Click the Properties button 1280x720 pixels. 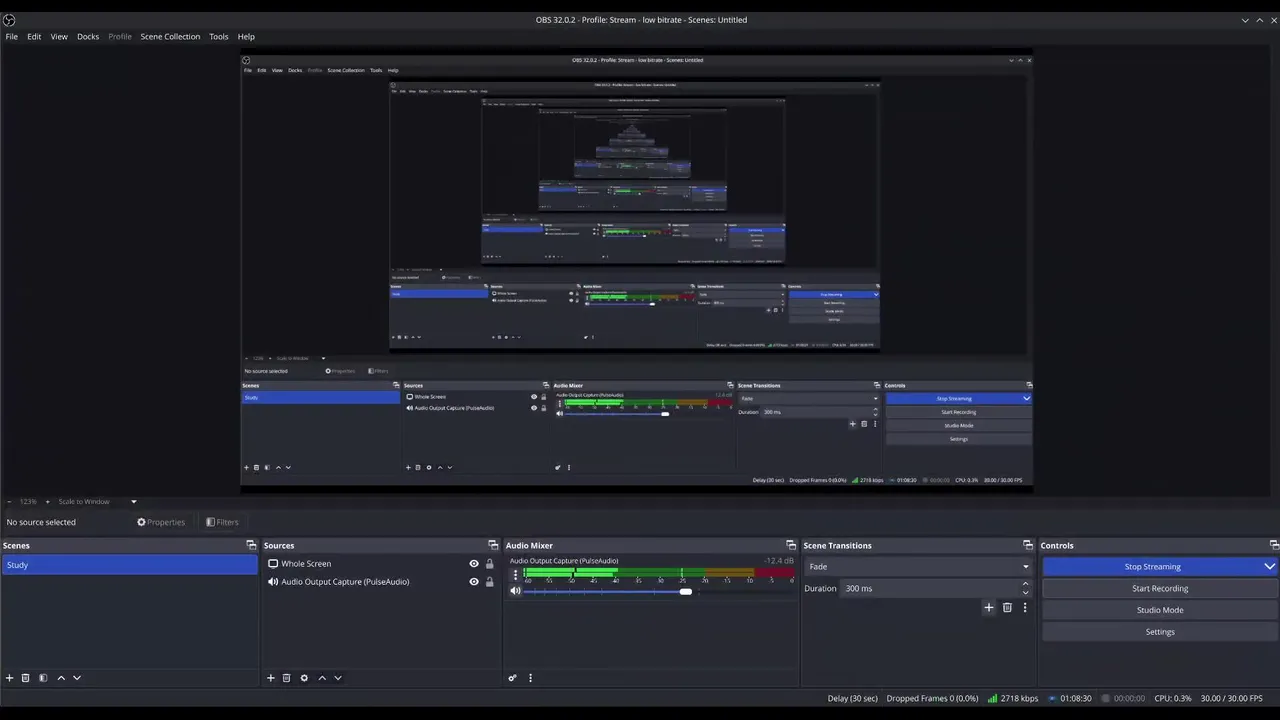click(x=161, y=522)
